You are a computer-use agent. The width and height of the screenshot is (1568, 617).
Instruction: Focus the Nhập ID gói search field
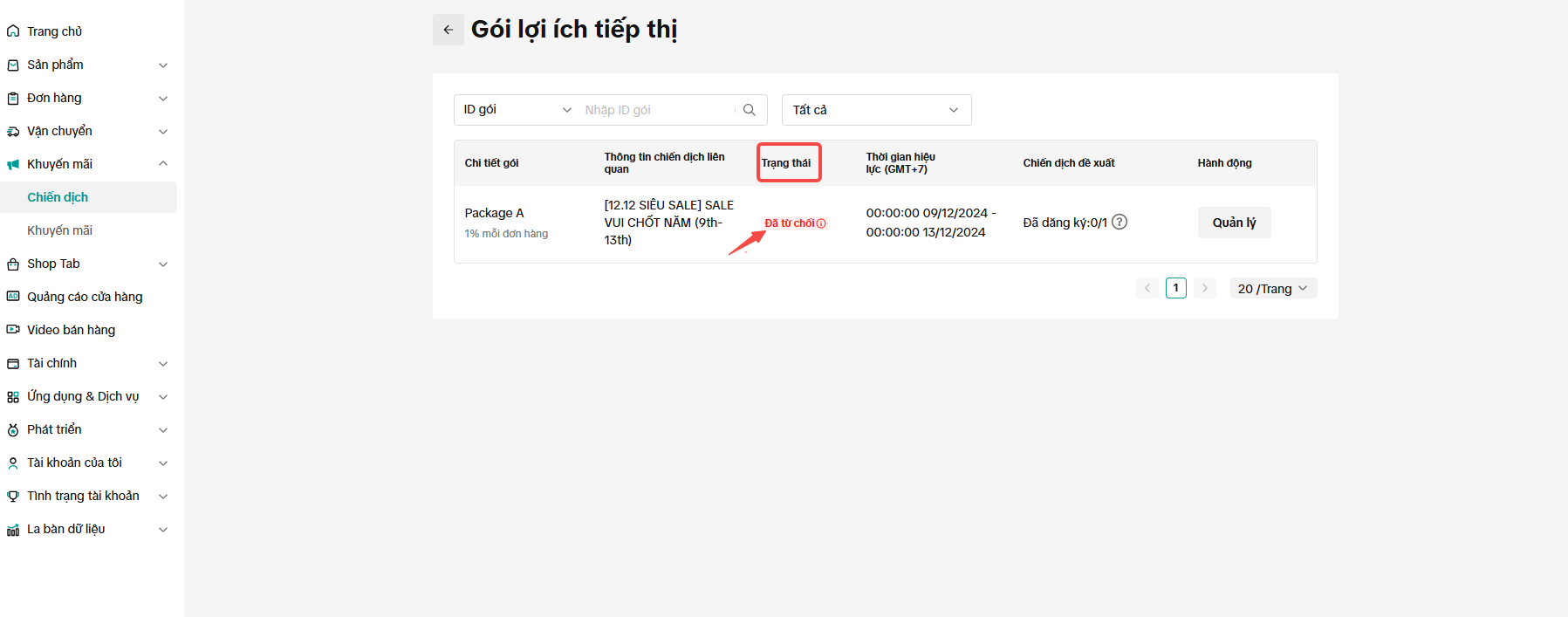point(654,110)
